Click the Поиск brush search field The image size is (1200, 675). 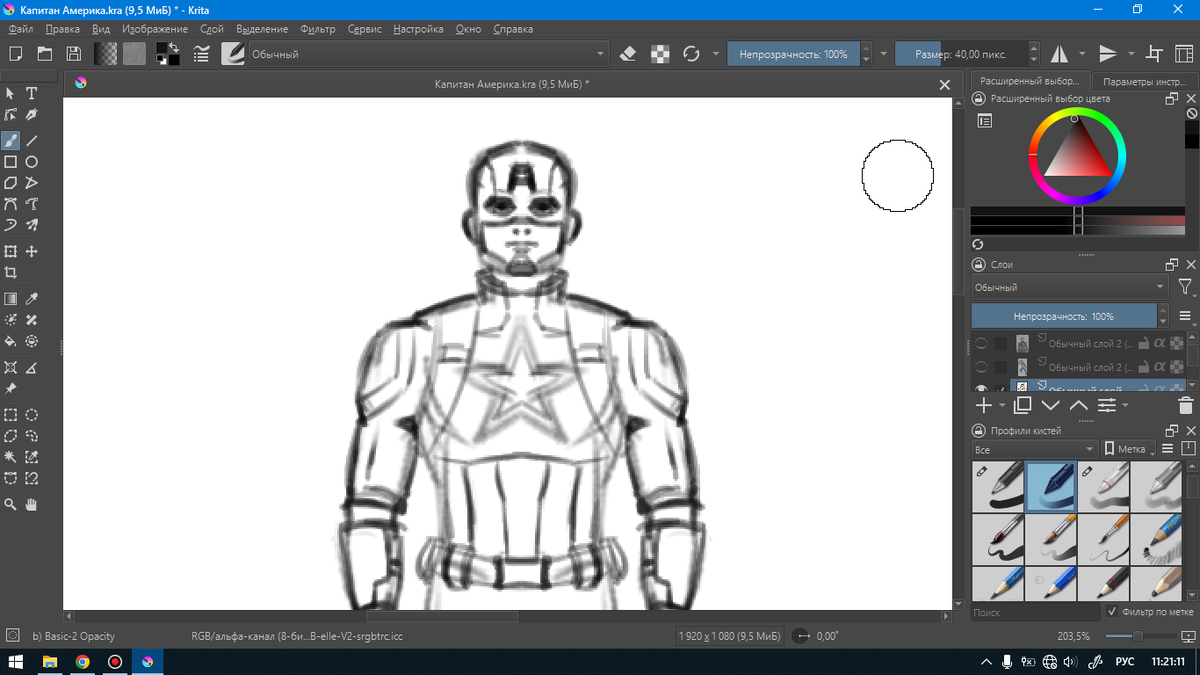tap(1035, 611)
